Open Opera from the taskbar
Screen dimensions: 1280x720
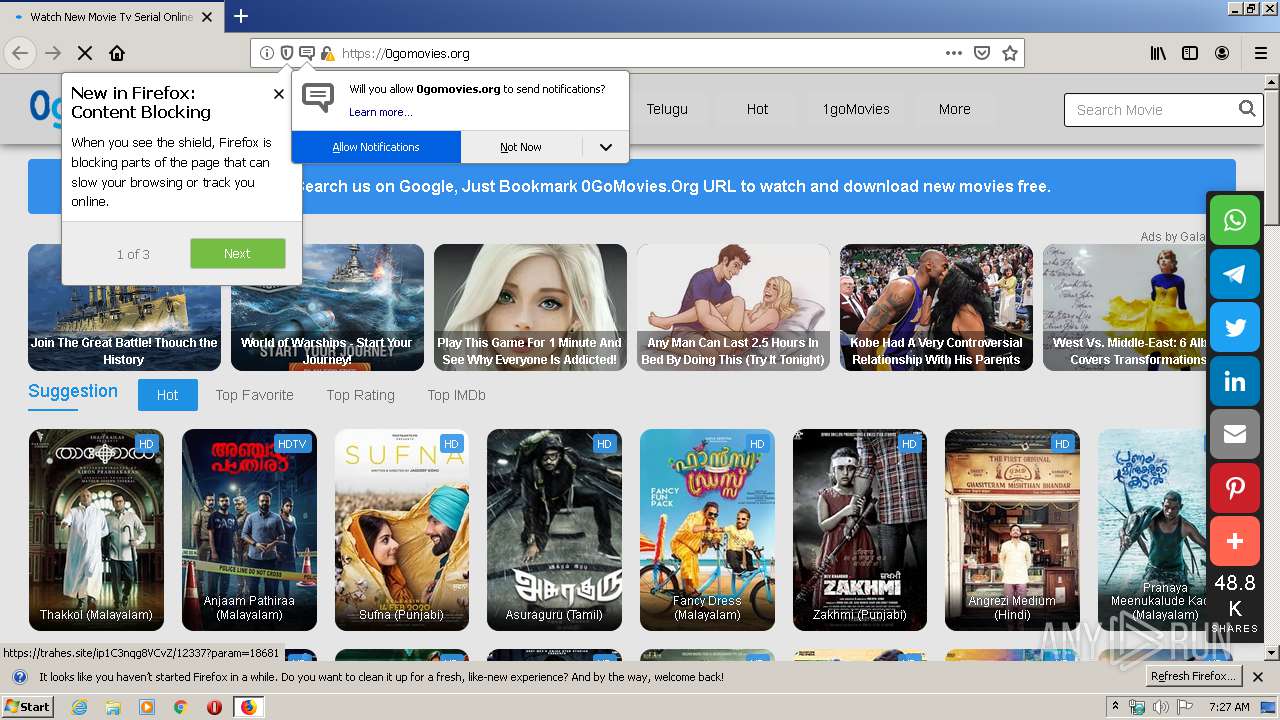click(x=214, y=707)
